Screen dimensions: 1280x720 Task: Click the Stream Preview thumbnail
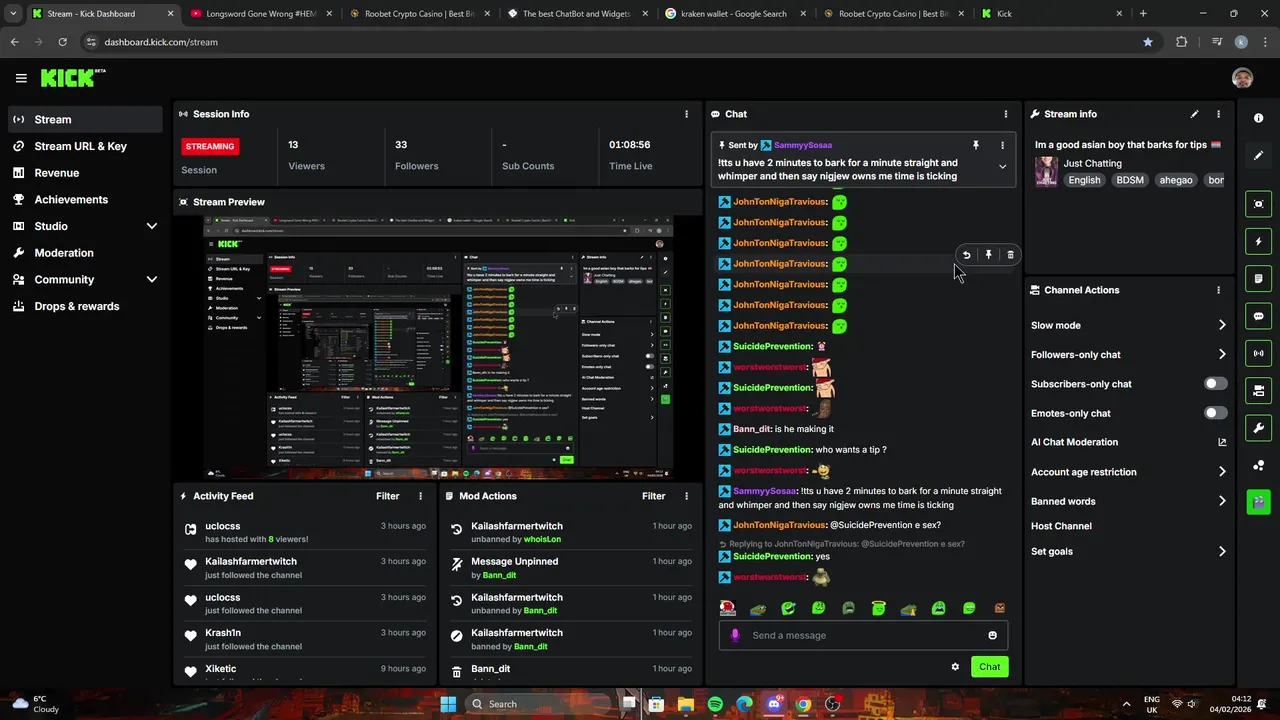(x=438, y=347)
